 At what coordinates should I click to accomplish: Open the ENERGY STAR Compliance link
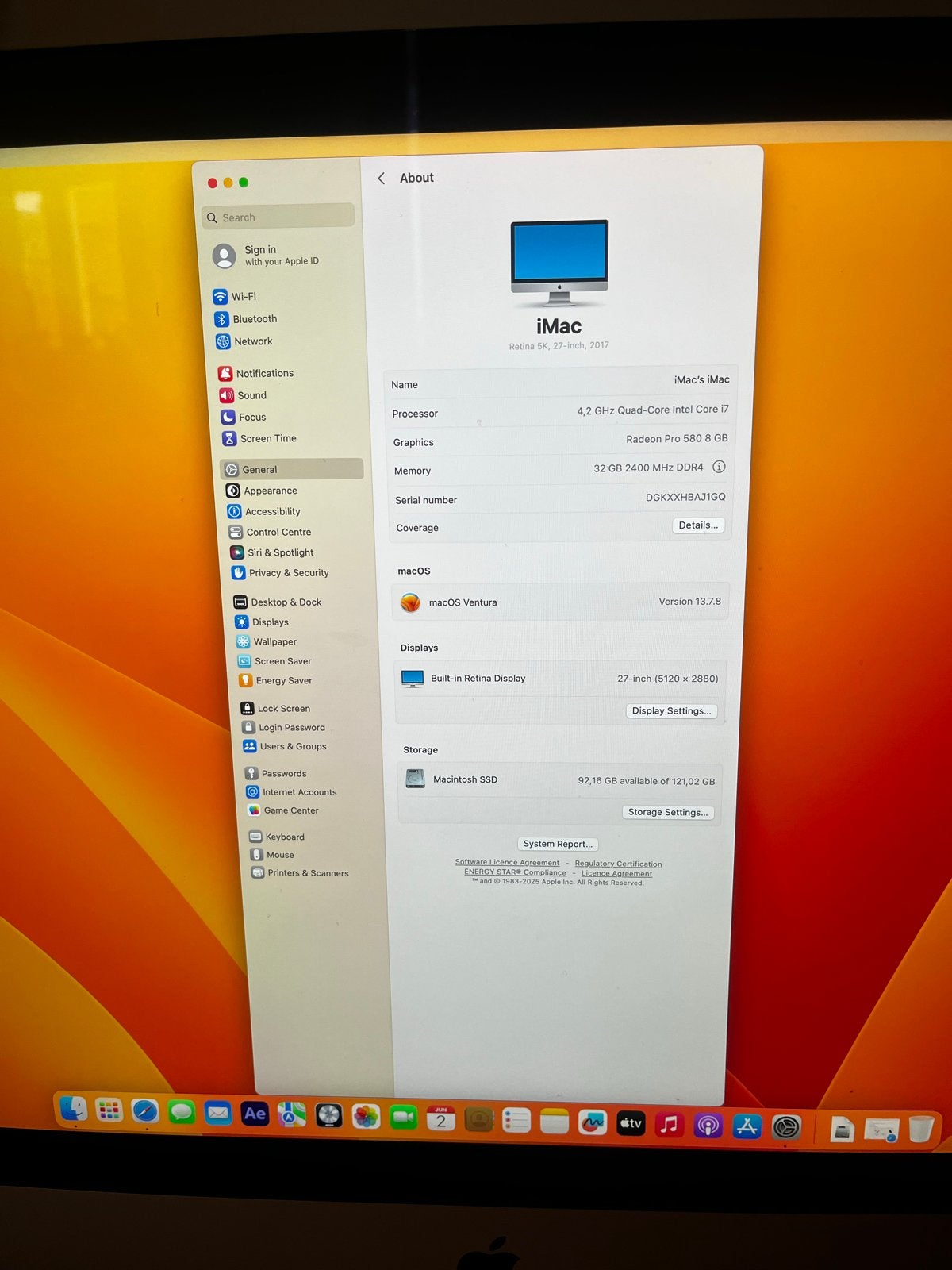[x=515, y=872]
